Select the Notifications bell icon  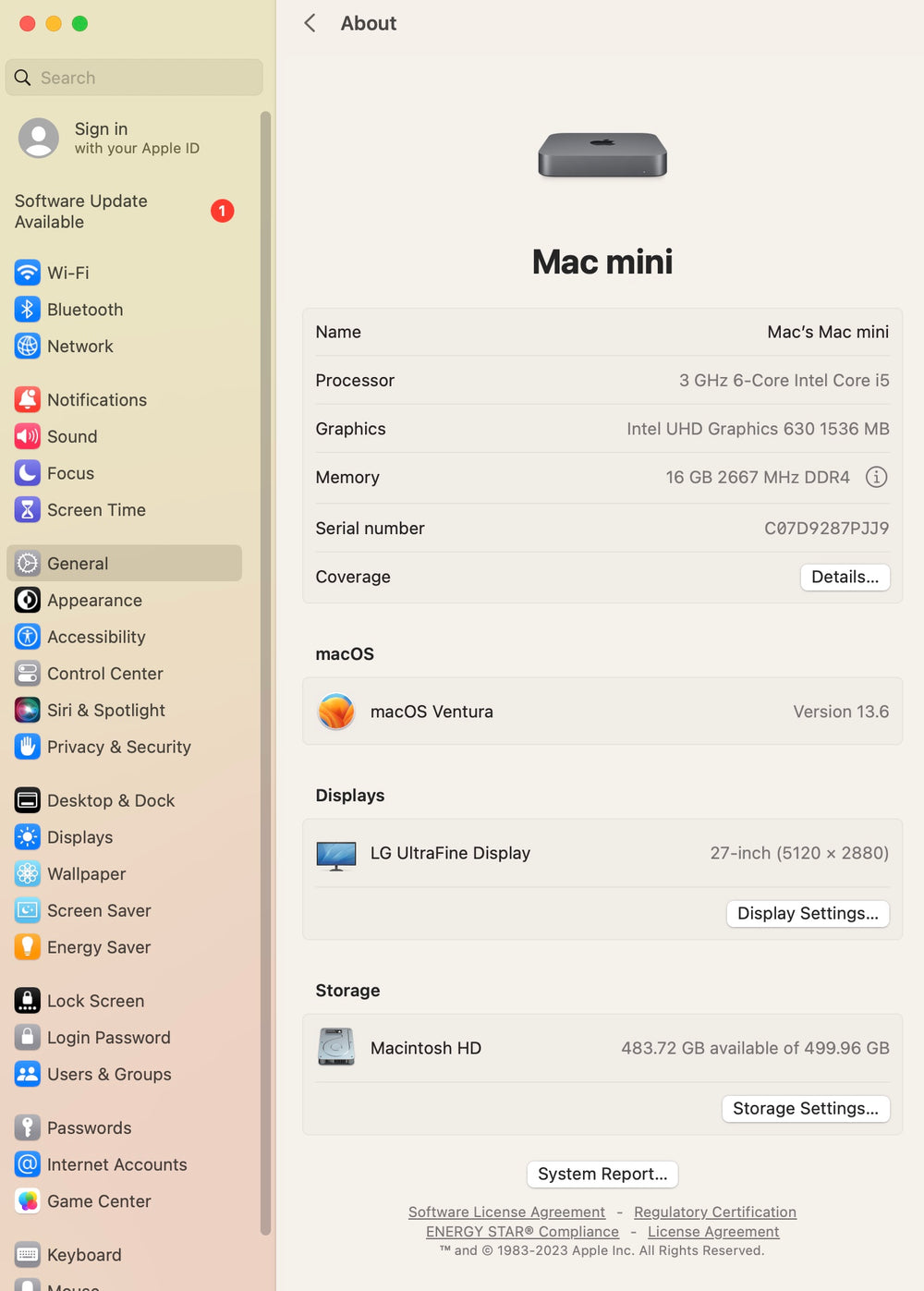click(28, 399)
